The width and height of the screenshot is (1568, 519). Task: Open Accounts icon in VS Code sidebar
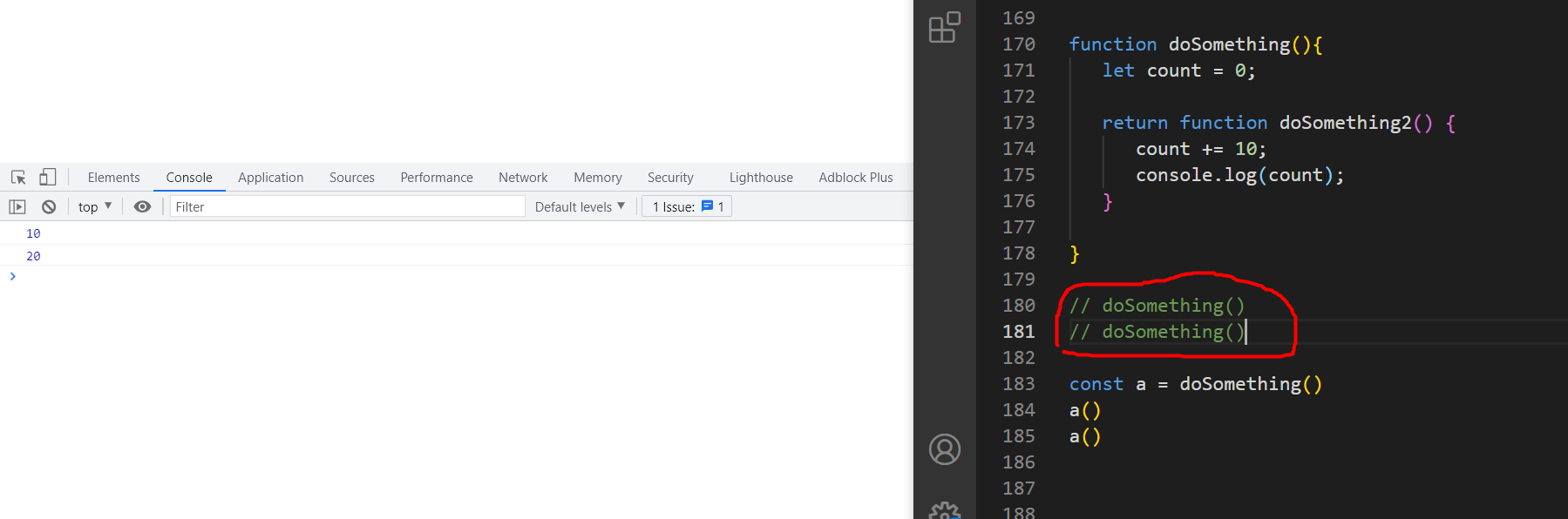945,449
